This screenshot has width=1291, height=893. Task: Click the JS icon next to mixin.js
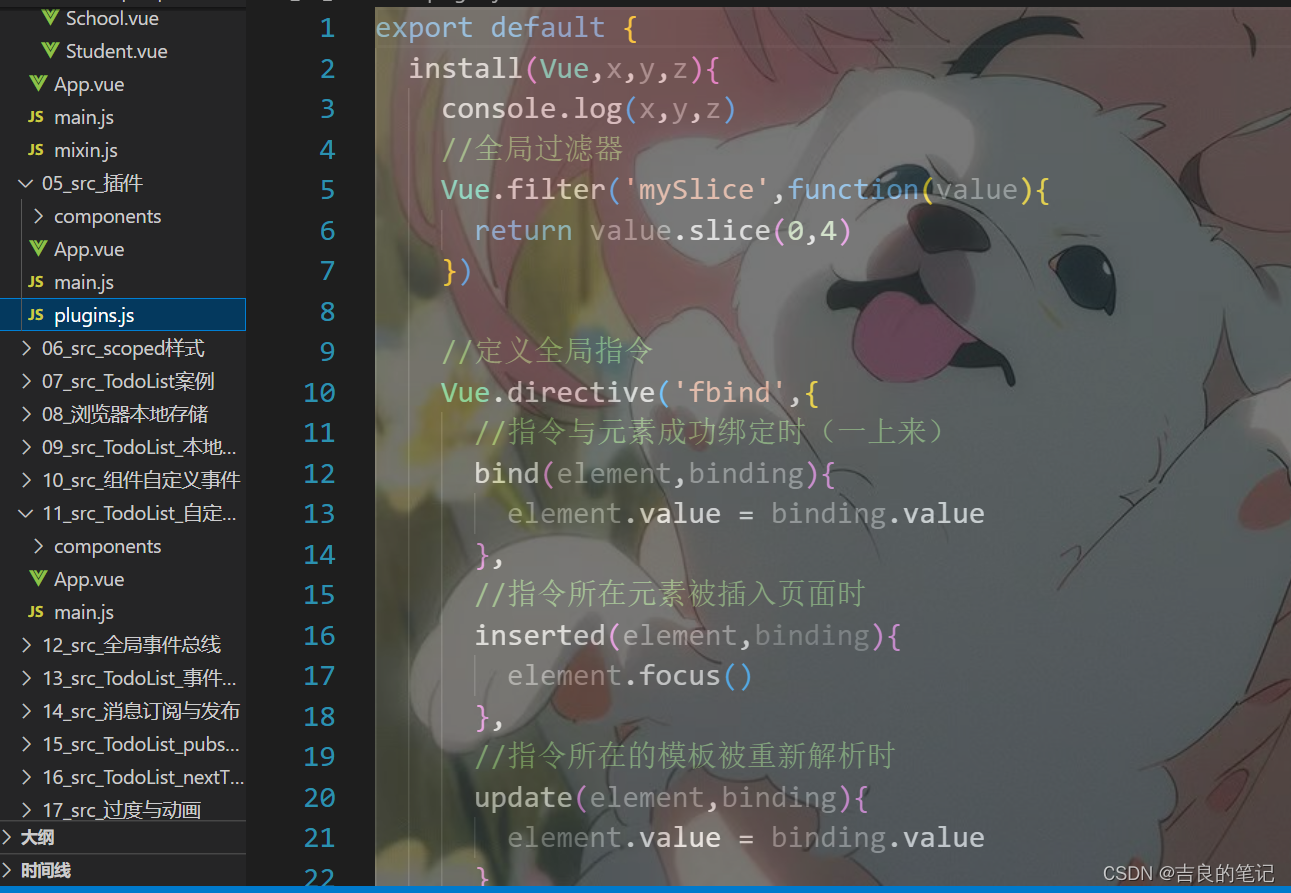(36, 150)
